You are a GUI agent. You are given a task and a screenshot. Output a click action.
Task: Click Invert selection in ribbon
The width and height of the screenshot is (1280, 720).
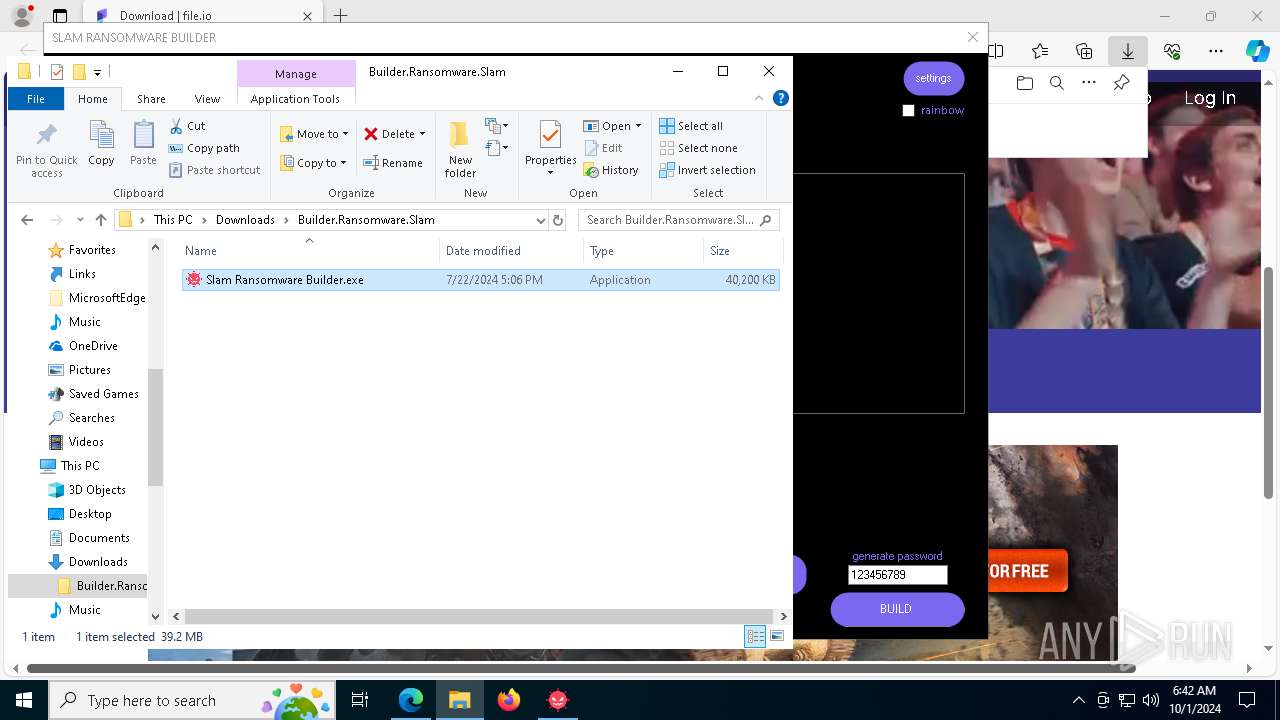point(707,170)
